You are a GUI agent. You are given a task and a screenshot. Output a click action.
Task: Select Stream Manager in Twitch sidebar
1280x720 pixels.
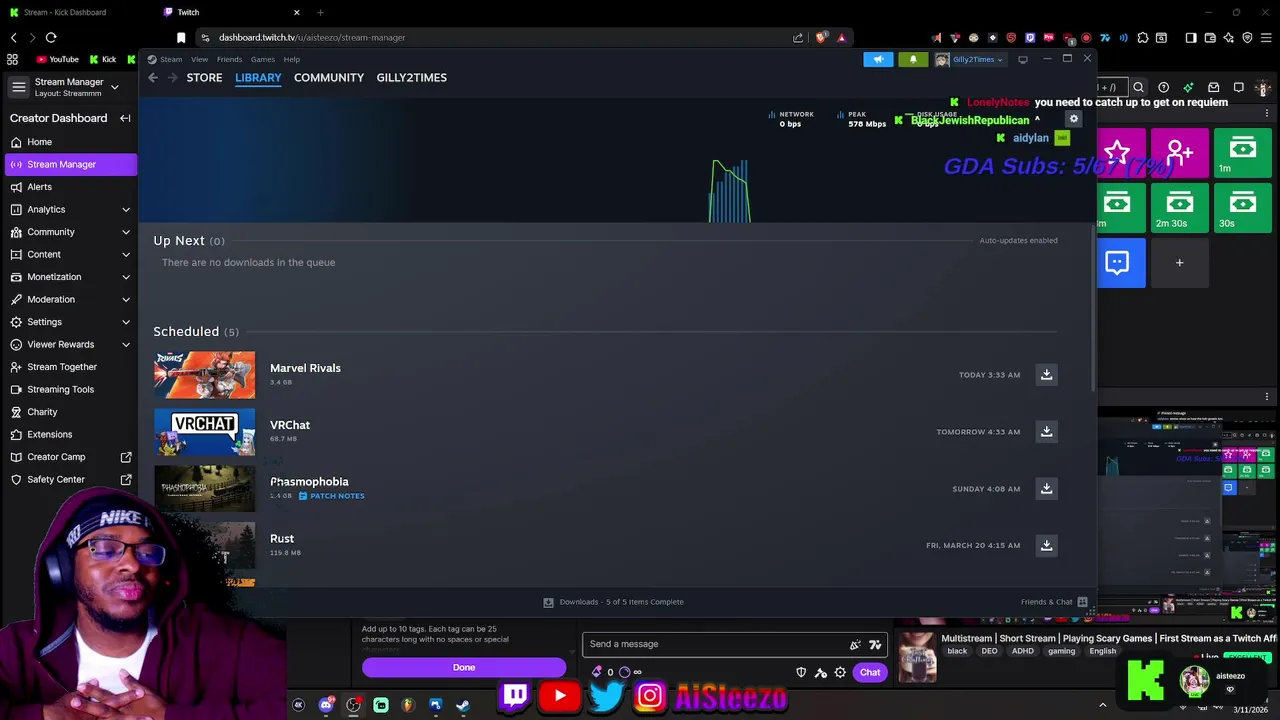69,164
